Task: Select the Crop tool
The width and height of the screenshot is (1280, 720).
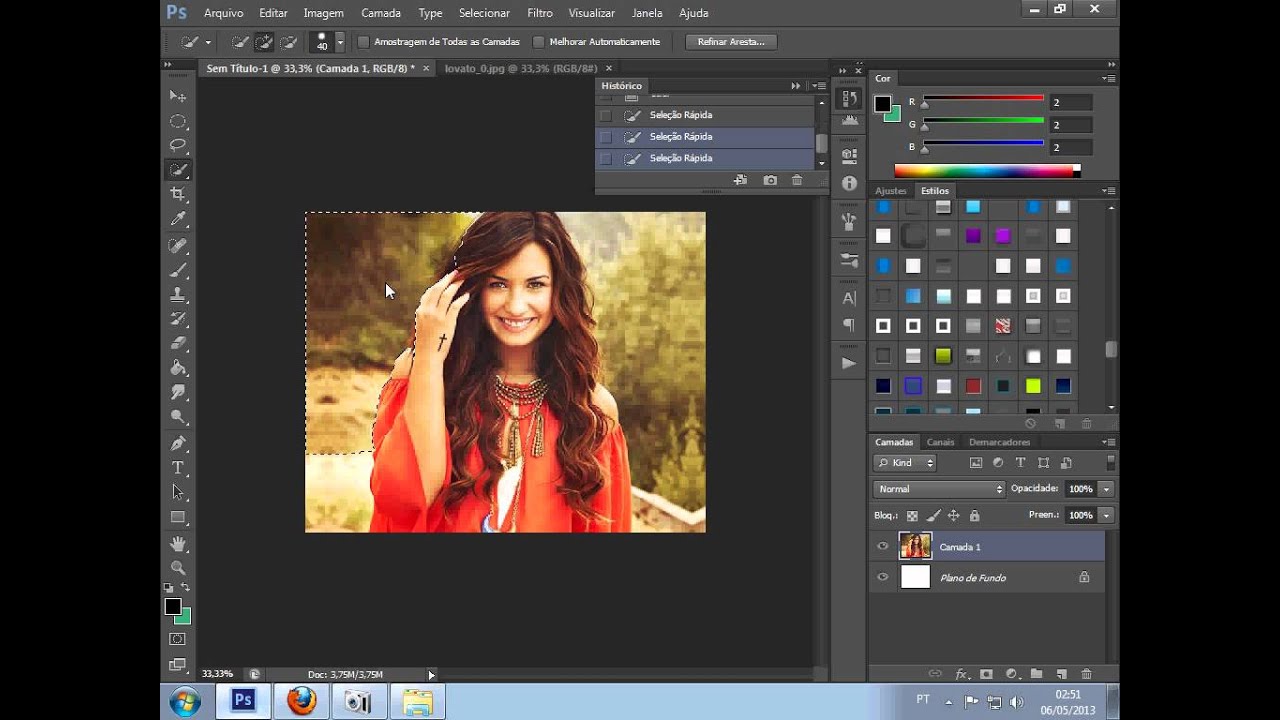Action: click(178, 194)
